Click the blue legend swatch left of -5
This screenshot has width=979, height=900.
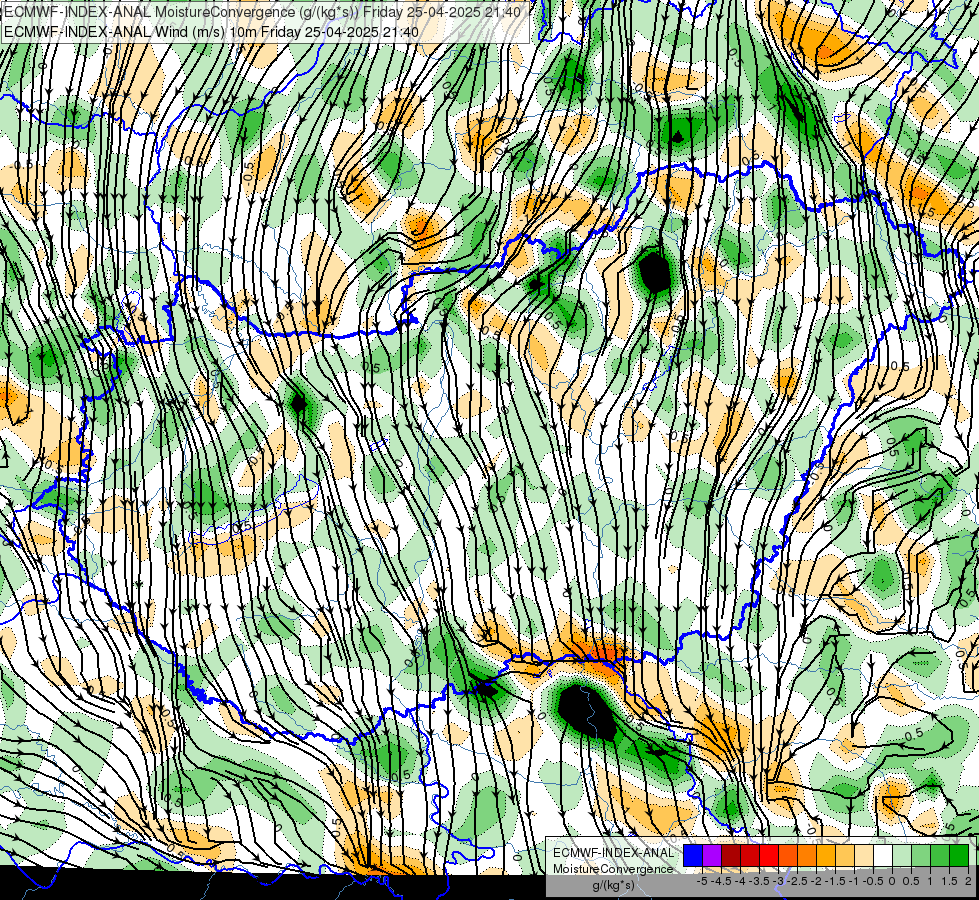pos(693,856)
